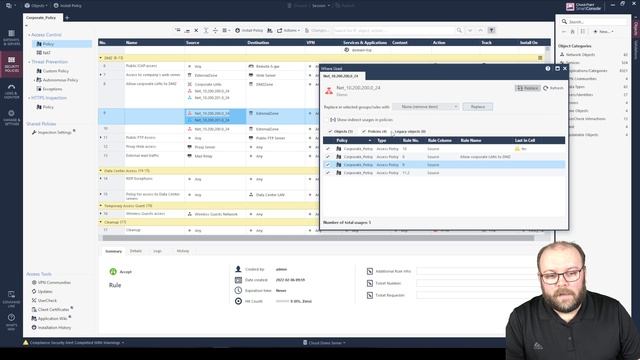
Task: Uncheck the rule 10 usage row checkbox
Action: [328, 149]
